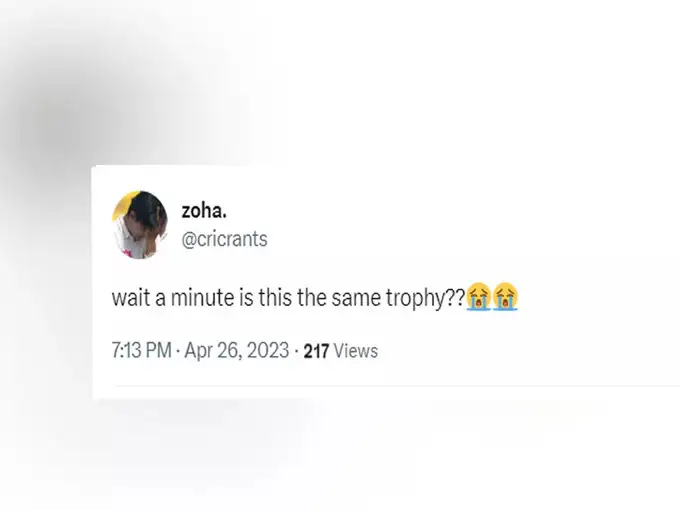
Task: Click empty space right of the @cricrants handle
Action: [x=434, y=239]
